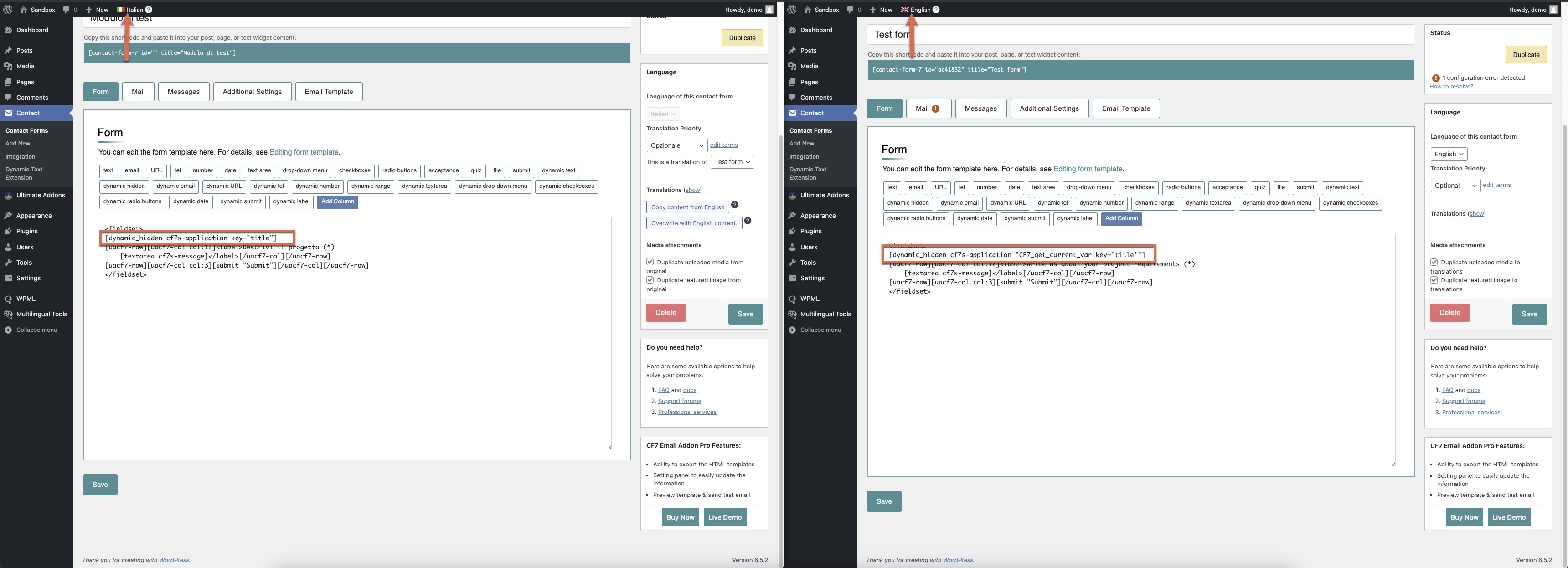The width and height of the screenshot is (1568, 568).
Task: Toggle Duplicate uploaded media to translations checkbox
Action: (1434, 262)
